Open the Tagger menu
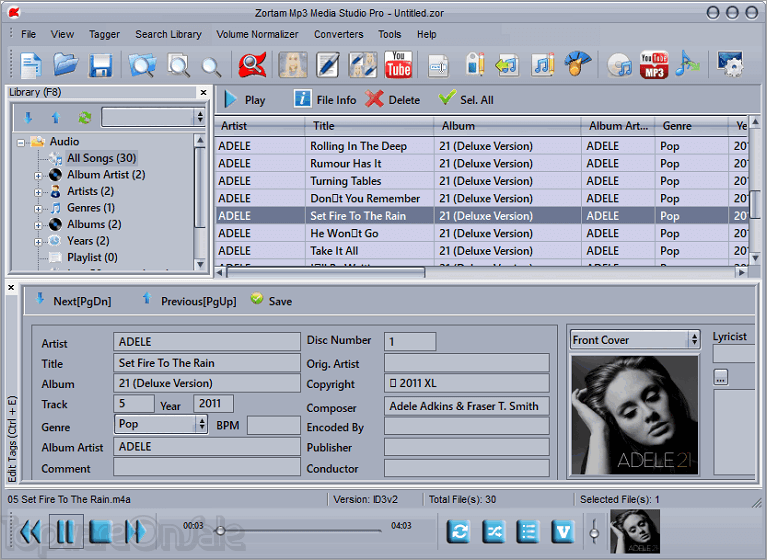Screen dimensions: 767x560 104,34
